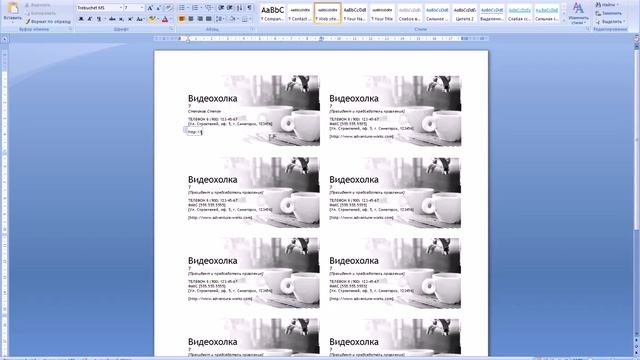Expand the font name dropdown arrow
This screenshot has width=640, height=360.
121,8
